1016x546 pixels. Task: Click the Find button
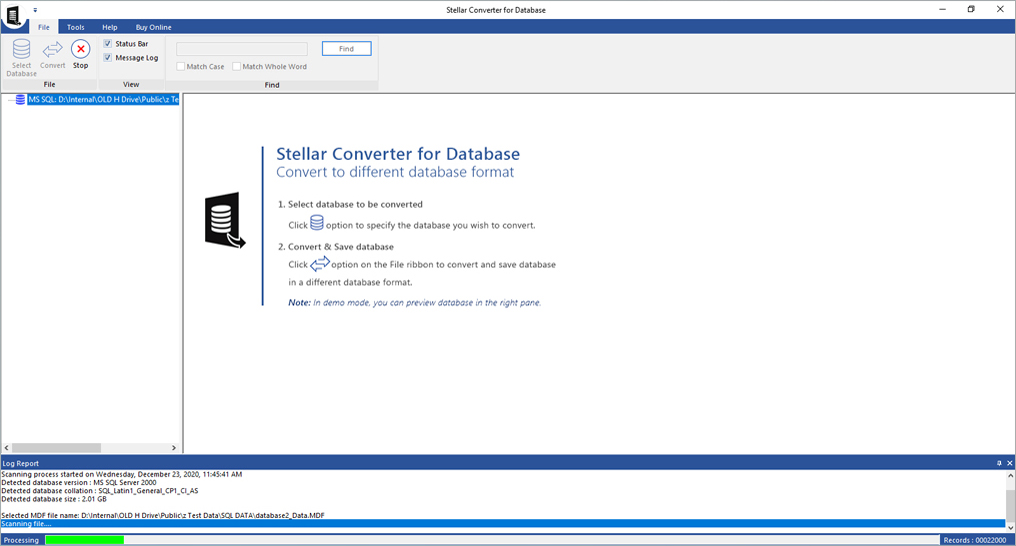(x=347, y=49)
